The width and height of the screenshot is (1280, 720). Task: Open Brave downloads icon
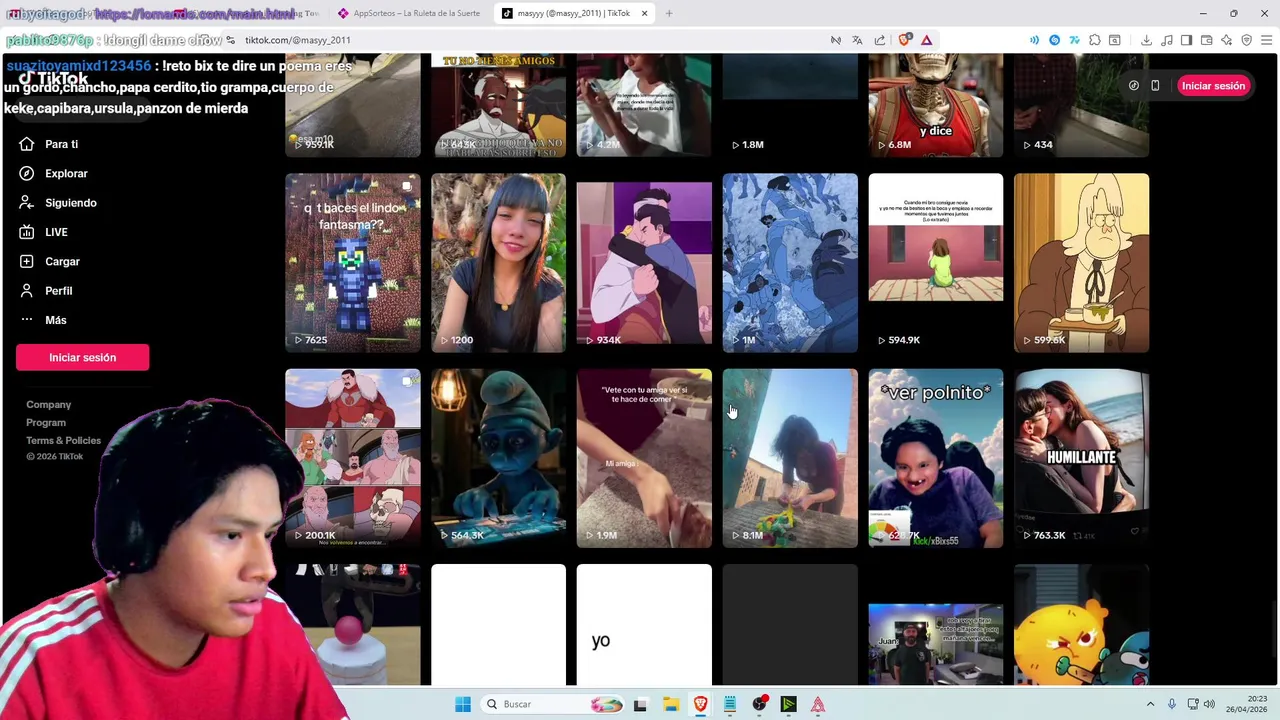[1146, 40]
